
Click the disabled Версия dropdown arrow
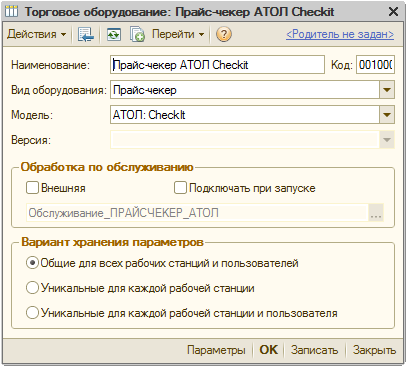pos(387,140)
